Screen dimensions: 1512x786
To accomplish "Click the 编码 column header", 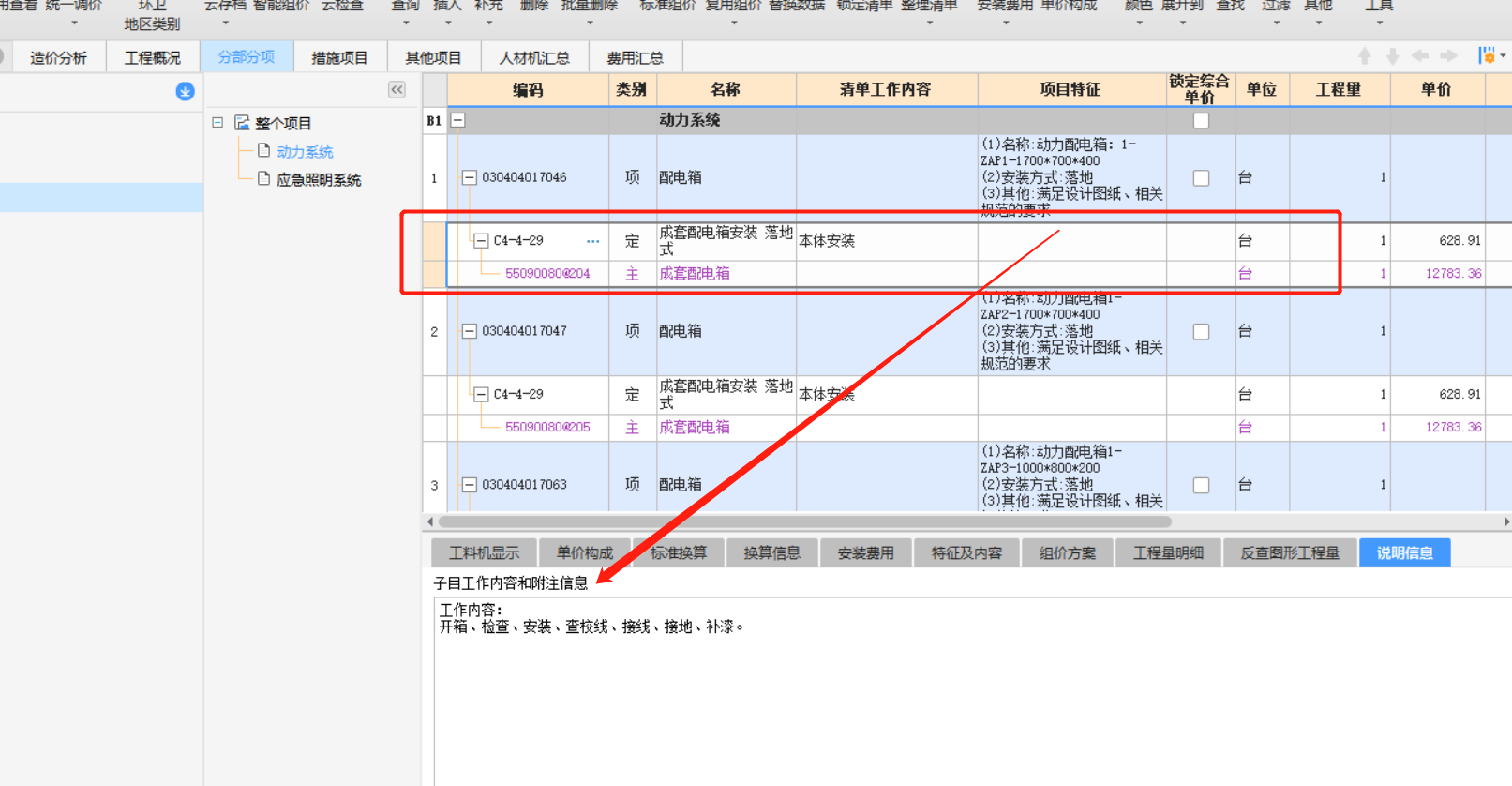I will click(529, 89).
